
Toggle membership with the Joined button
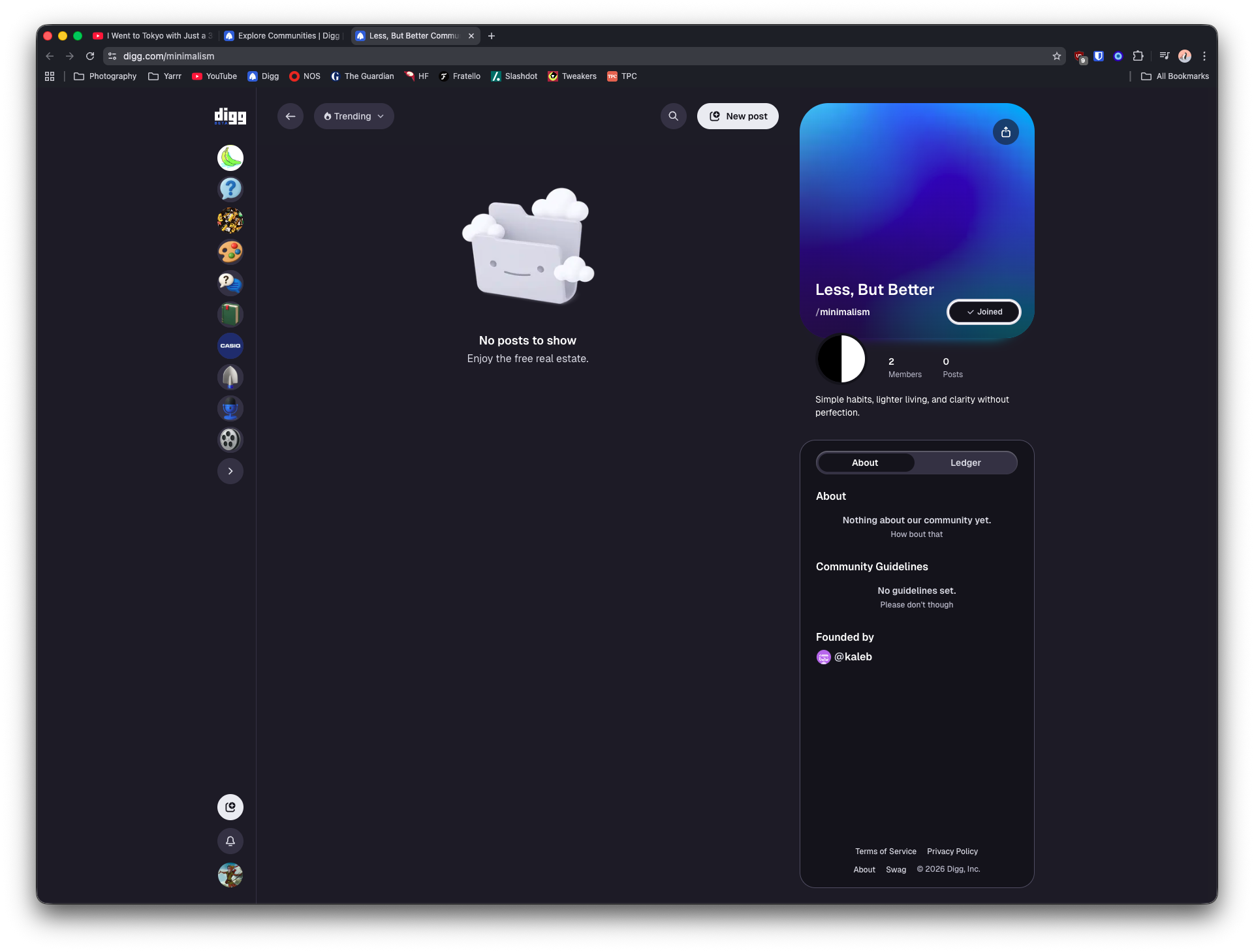coord(984,312)
